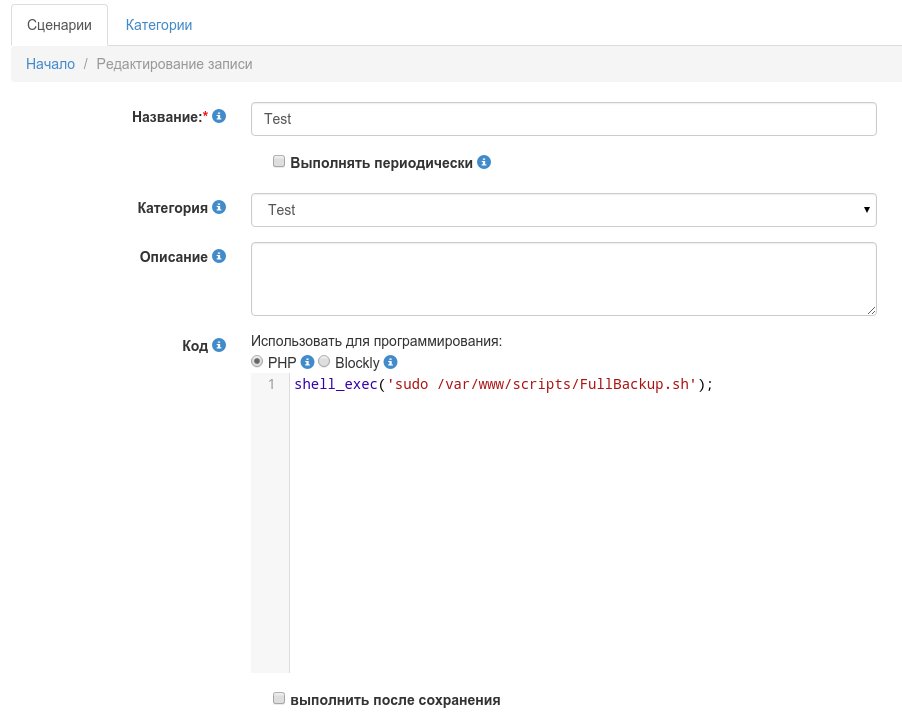
Task: Go to Начало breadcrumb link
Action: pos(50,64)
